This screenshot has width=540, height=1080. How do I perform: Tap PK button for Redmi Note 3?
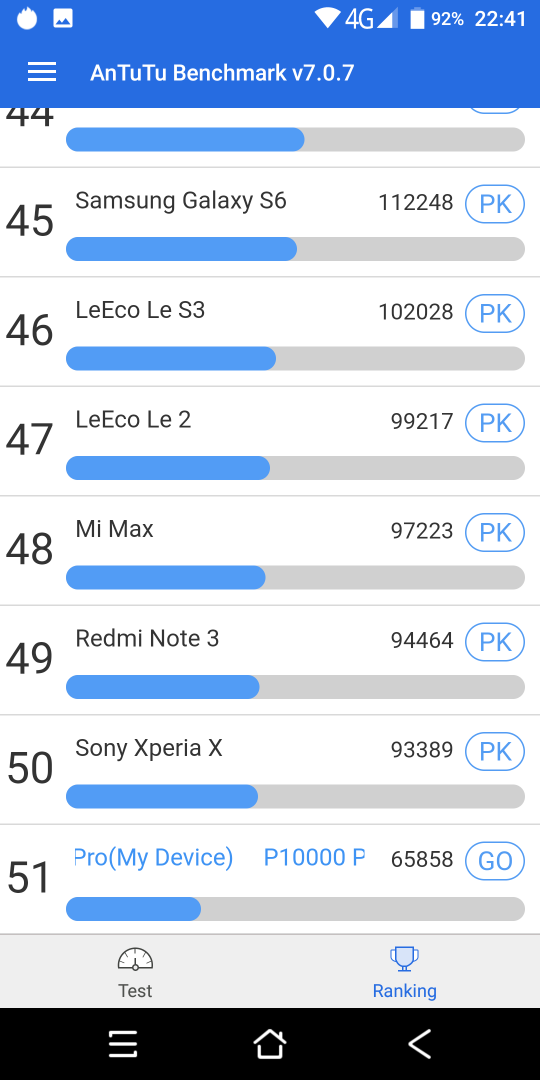(495, 642)
